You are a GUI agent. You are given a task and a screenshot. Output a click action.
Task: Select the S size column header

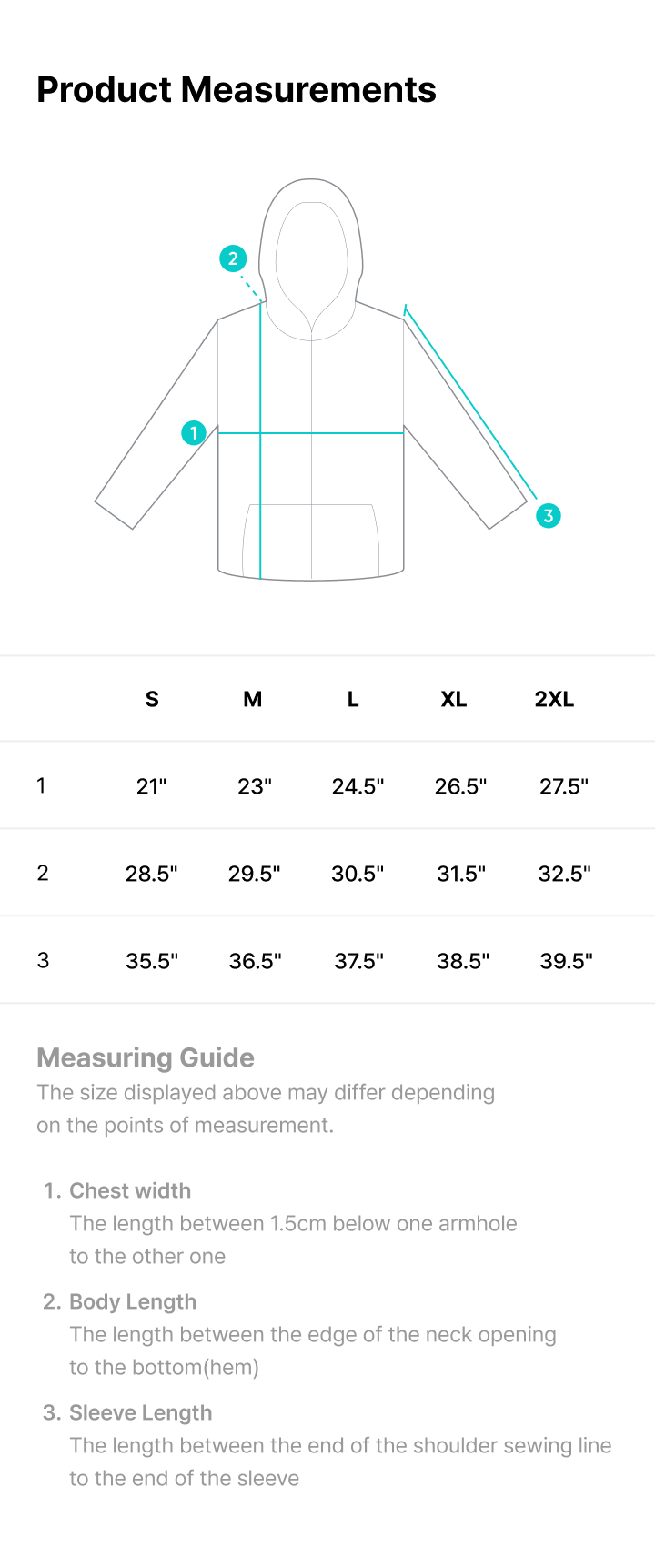[152, 699]
